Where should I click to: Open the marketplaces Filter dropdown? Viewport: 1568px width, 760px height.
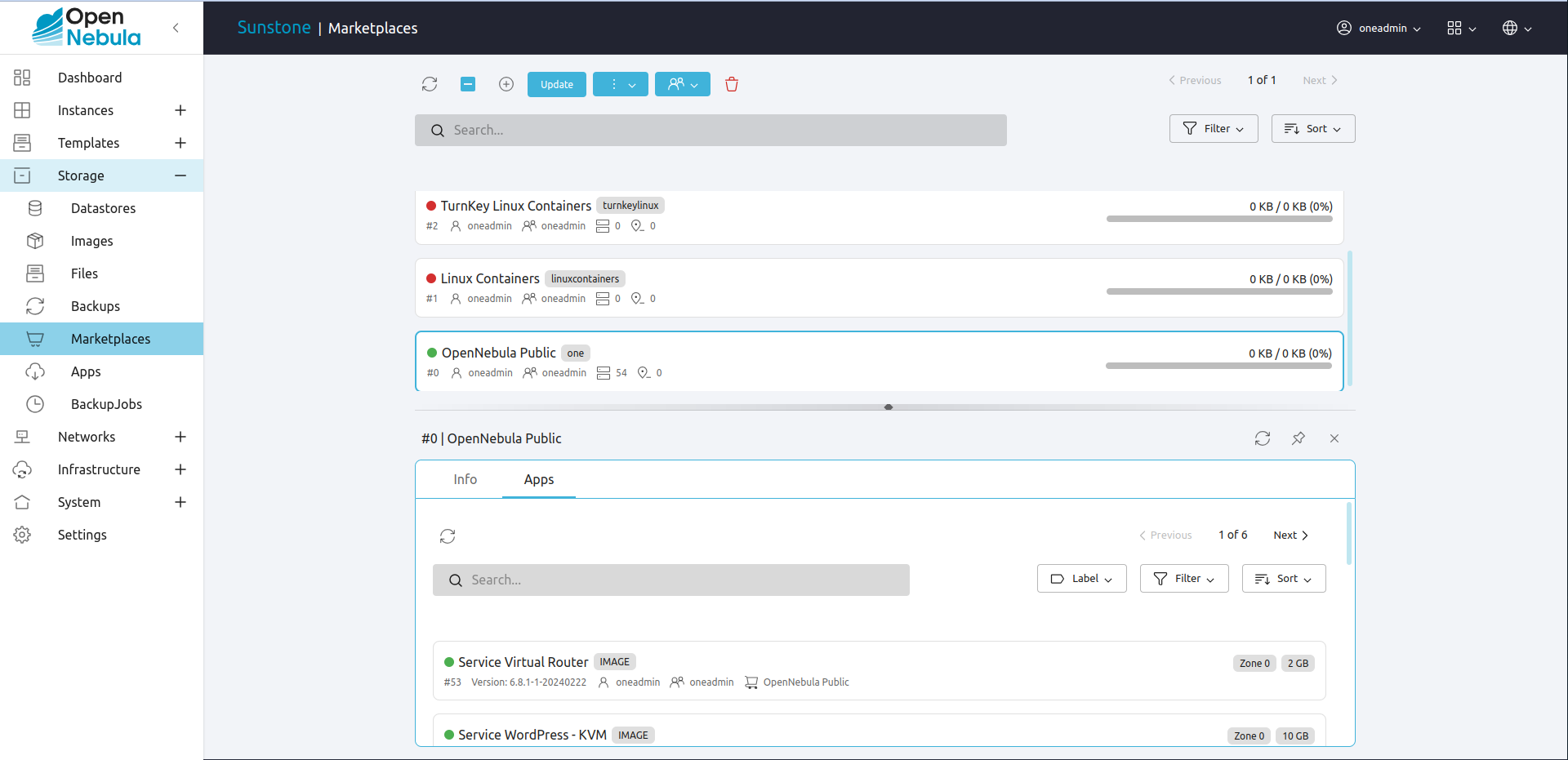pyautogui.click(x=1214, y=128)
